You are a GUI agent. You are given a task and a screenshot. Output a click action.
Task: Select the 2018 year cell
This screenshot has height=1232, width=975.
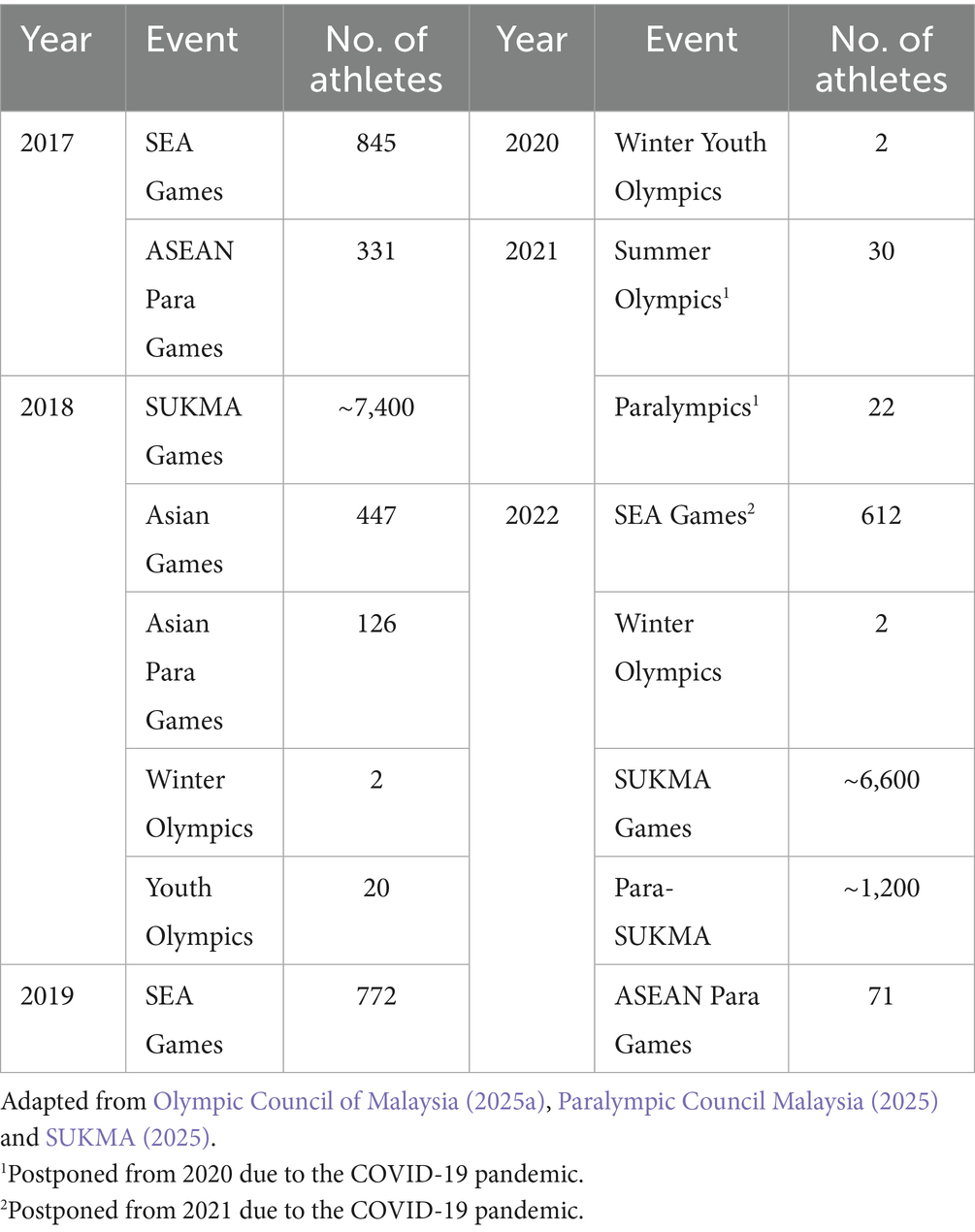coord(47,407)
